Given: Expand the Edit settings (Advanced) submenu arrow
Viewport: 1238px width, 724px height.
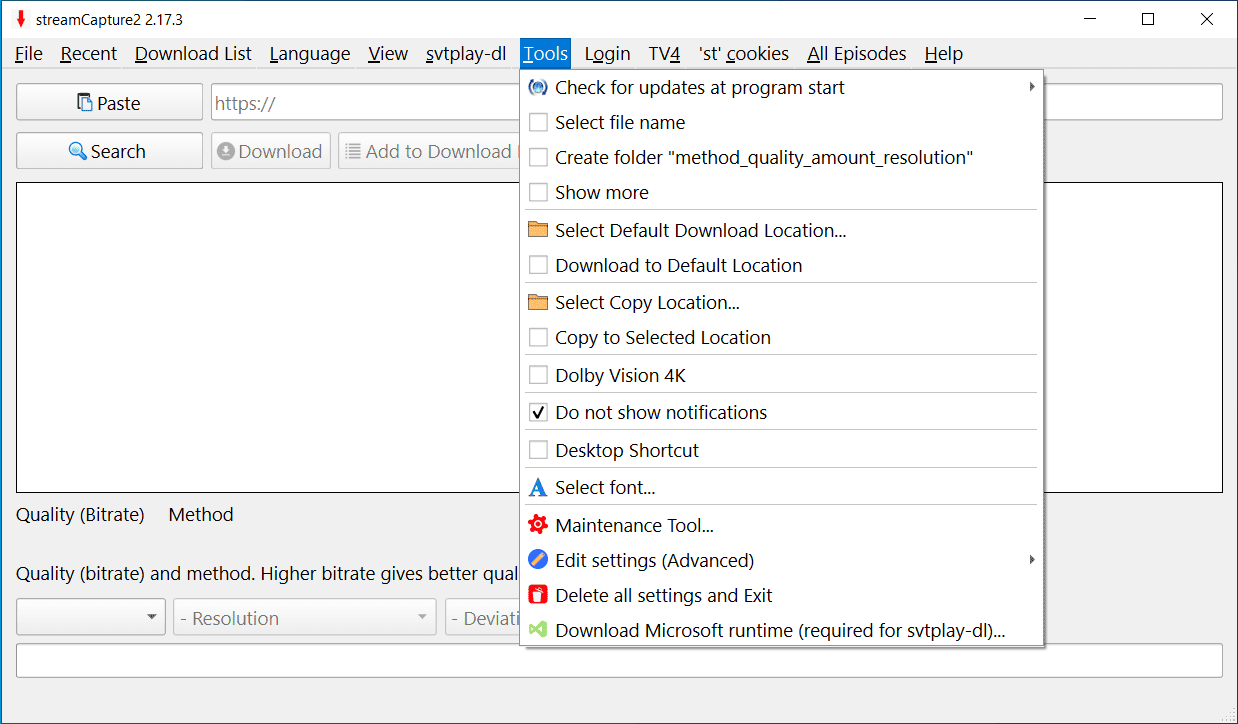Looking at the screenshot, I should click(x=1031, y=560).
